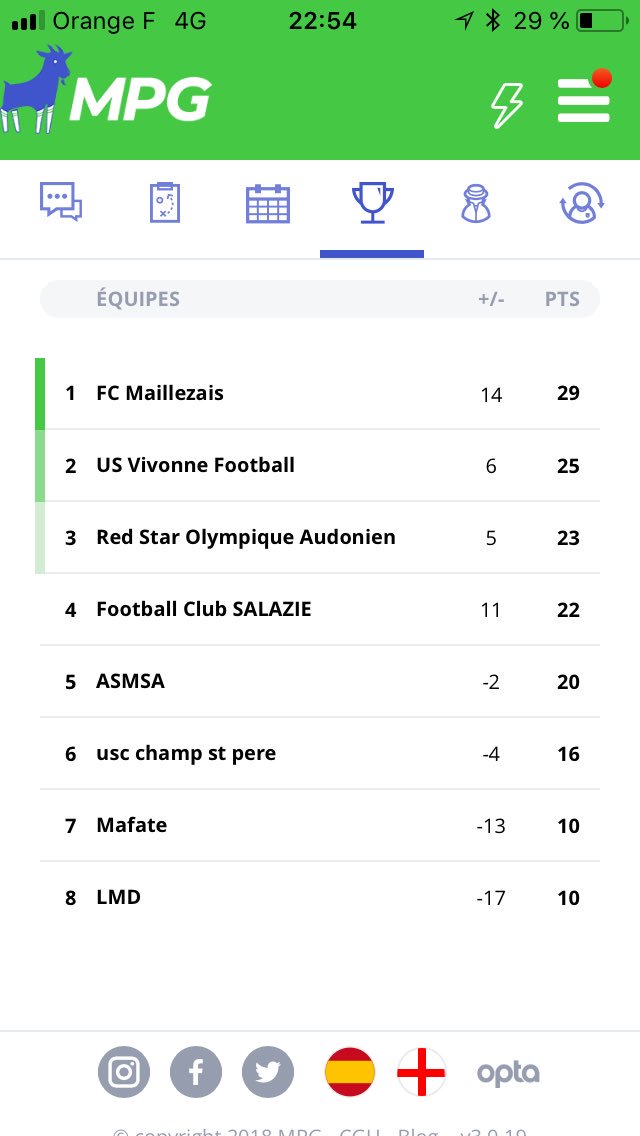Open the chat messages tab icon

pyautogui.click(x=61, y=202)
